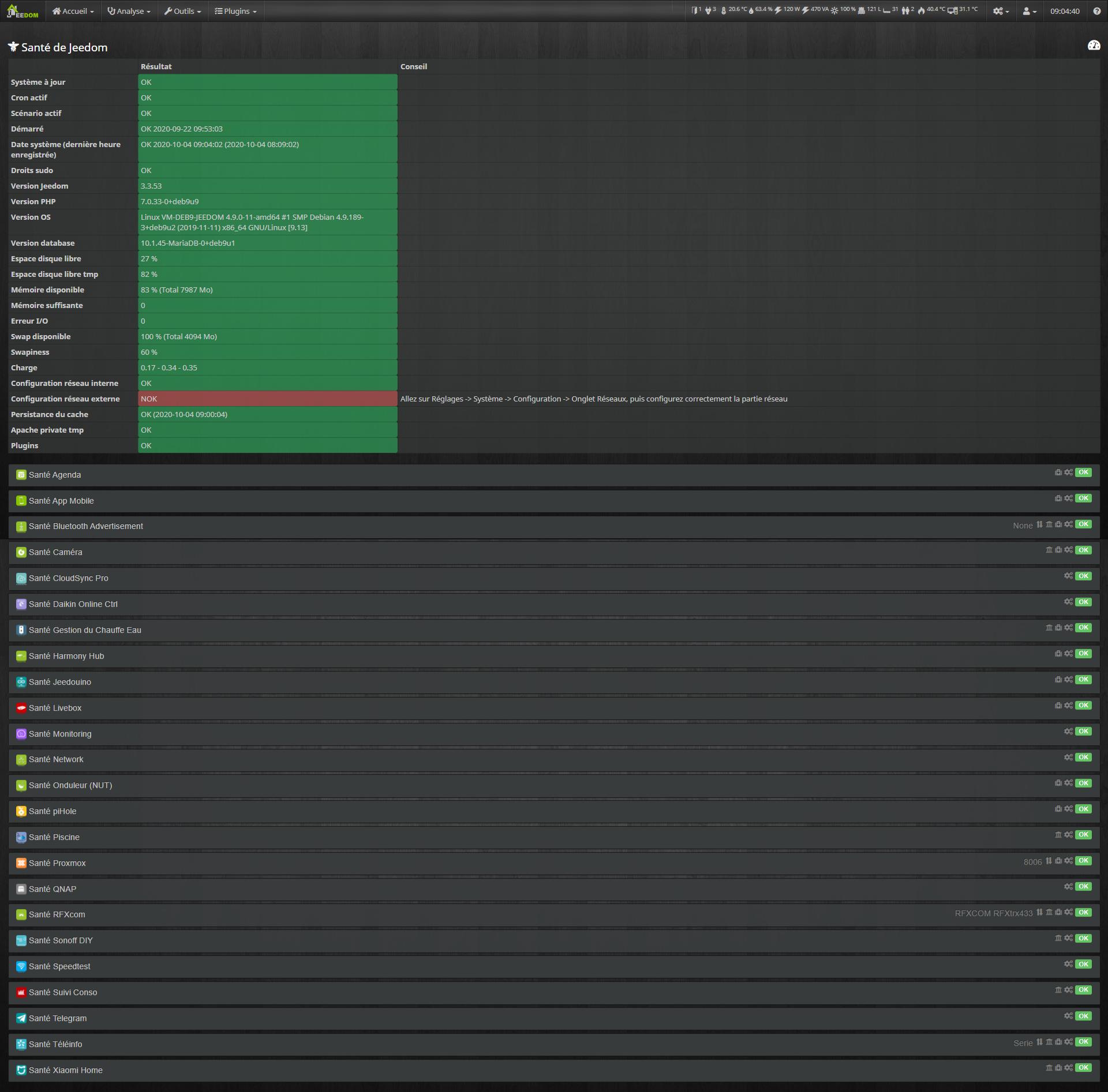Click the flame 40.4 °C summary
1108x1092 pixels.
(931, 10)
